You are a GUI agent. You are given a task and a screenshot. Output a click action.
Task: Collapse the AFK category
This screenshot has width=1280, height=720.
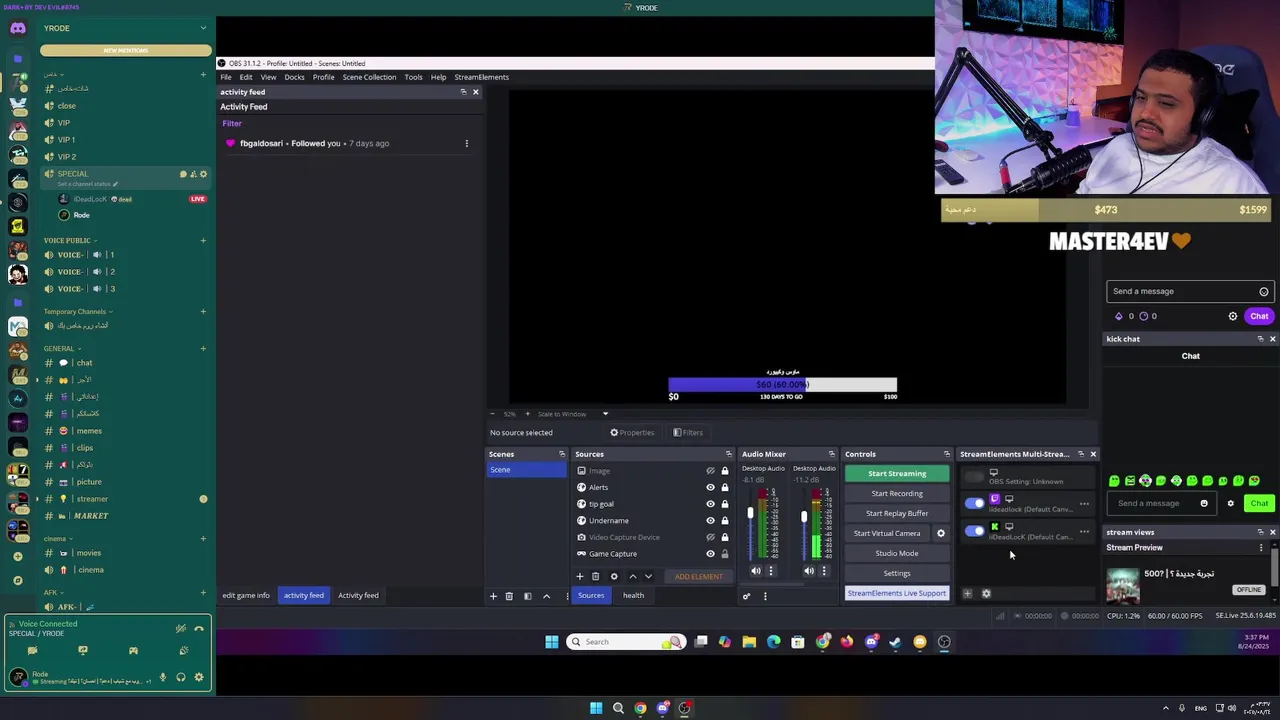(x=52, y=594)
